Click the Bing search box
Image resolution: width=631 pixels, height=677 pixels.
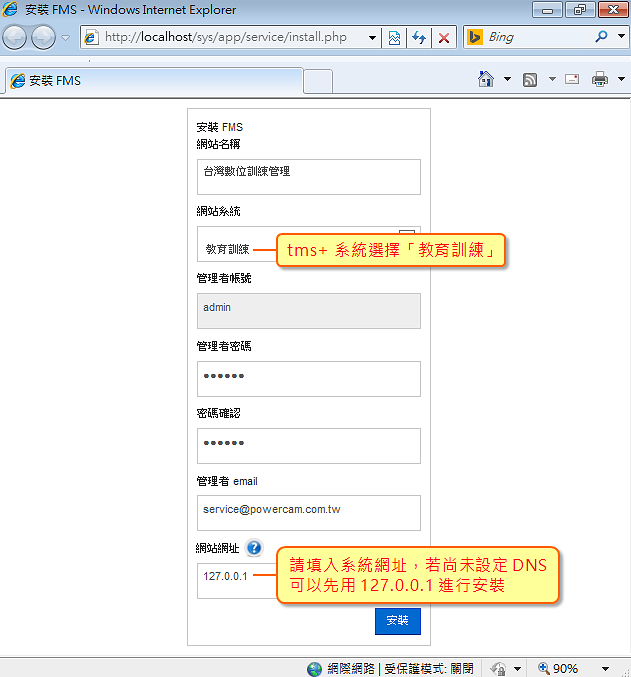coord(538,37)
